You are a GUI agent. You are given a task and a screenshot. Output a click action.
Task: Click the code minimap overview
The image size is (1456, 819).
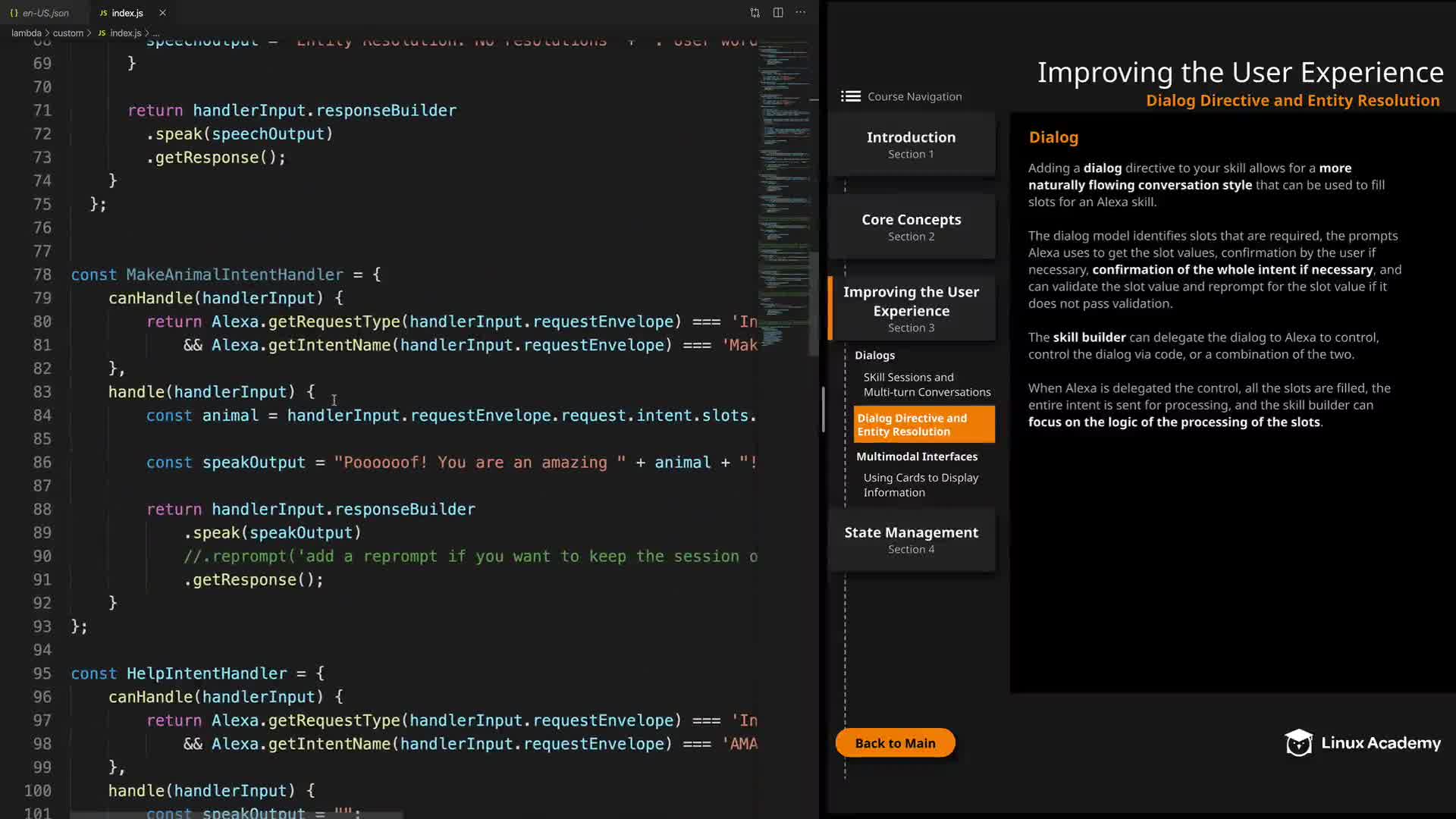coord(783,190)
